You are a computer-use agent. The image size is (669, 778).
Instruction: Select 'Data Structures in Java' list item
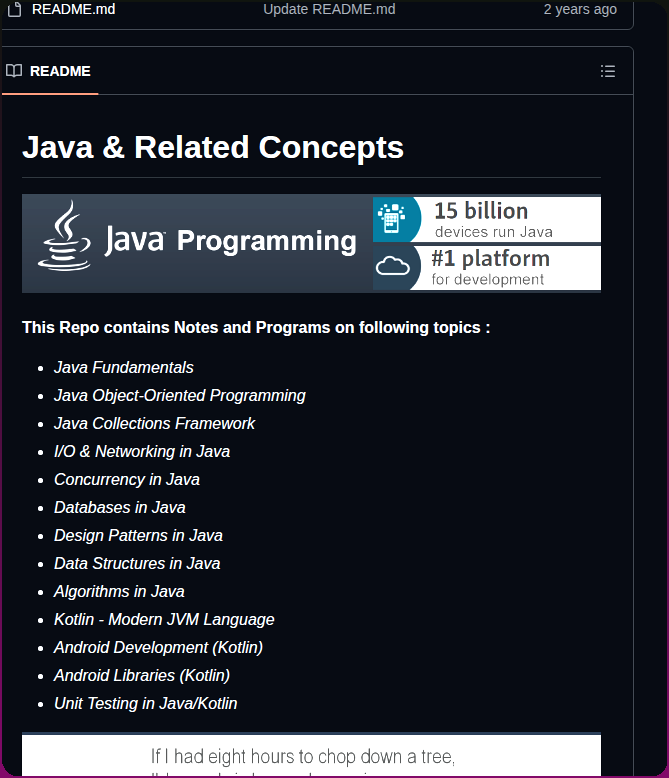click(137, 563)
